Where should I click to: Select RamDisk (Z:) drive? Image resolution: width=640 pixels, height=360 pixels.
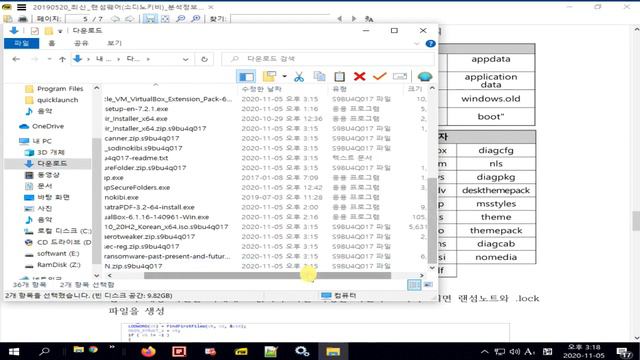point(58,265)
